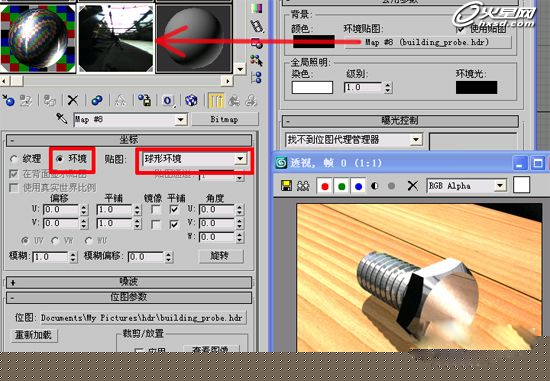
Task: Toggle the 使用贴图 checkbox
Action: tap(461, 28)
